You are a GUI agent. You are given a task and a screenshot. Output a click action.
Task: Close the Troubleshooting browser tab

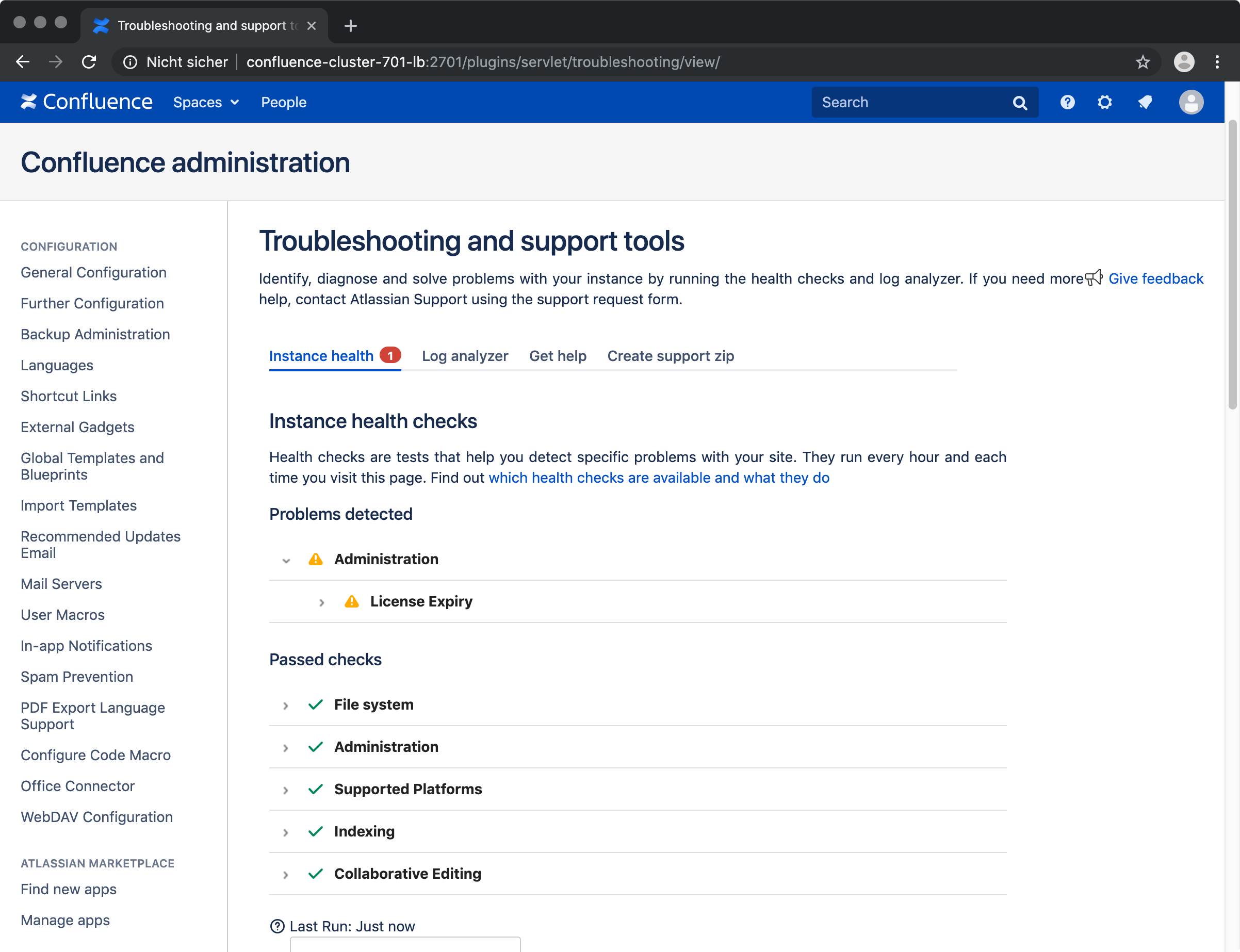click(x=311, y=25)
